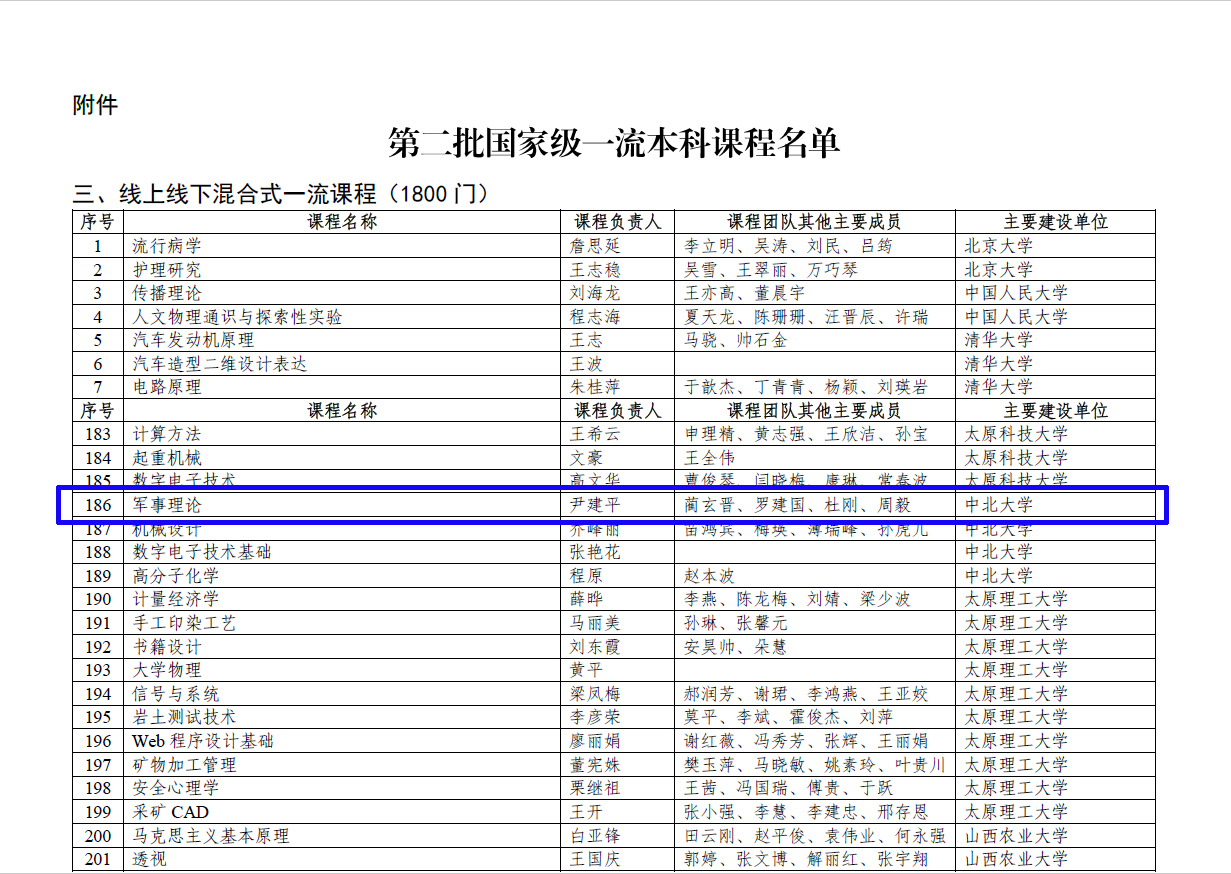
Task: Click course leader name 詹思延
Action: click(x=595, y=246)
